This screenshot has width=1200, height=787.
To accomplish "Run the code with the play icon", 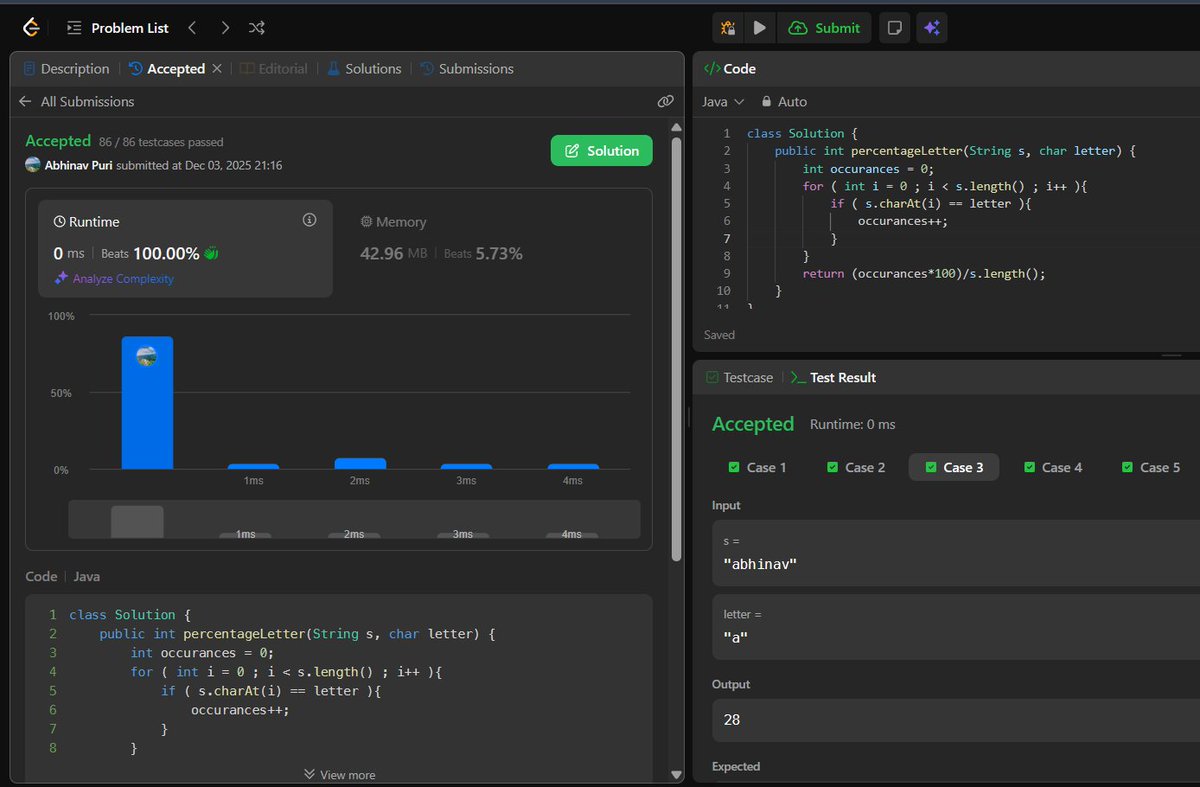I will click(x=760, y=28).
